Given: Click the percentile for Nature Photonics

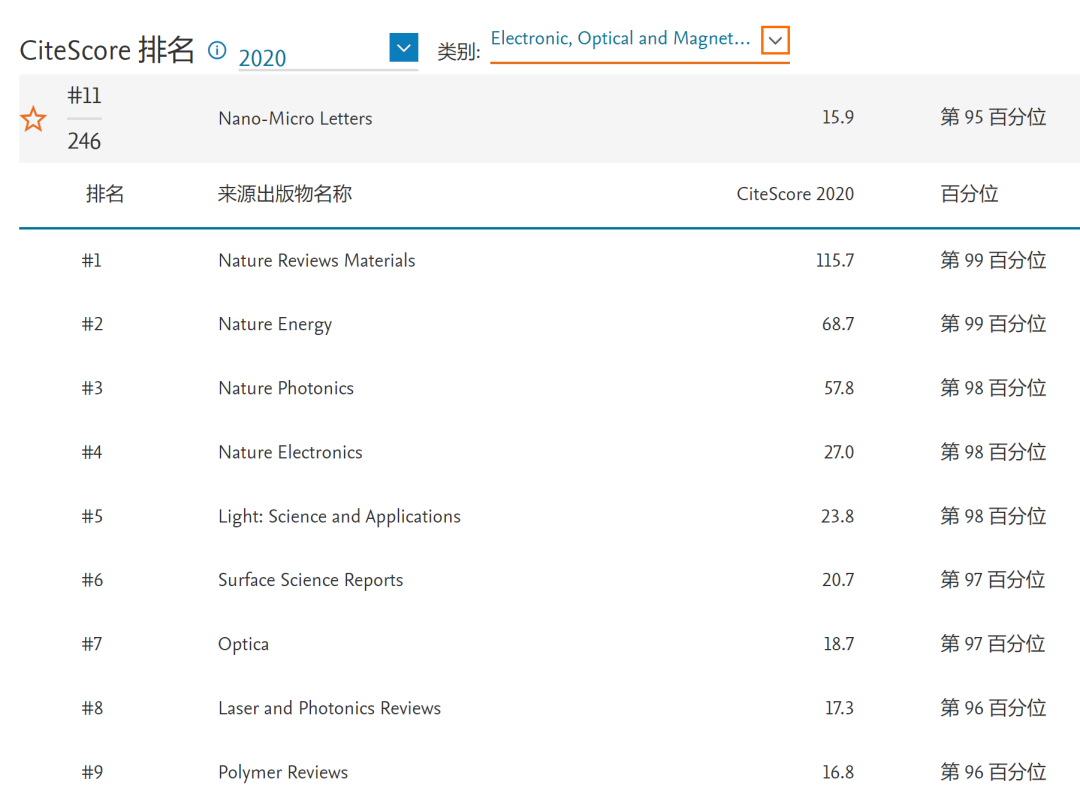Looking at the screenshot, I should click(993, 388).
